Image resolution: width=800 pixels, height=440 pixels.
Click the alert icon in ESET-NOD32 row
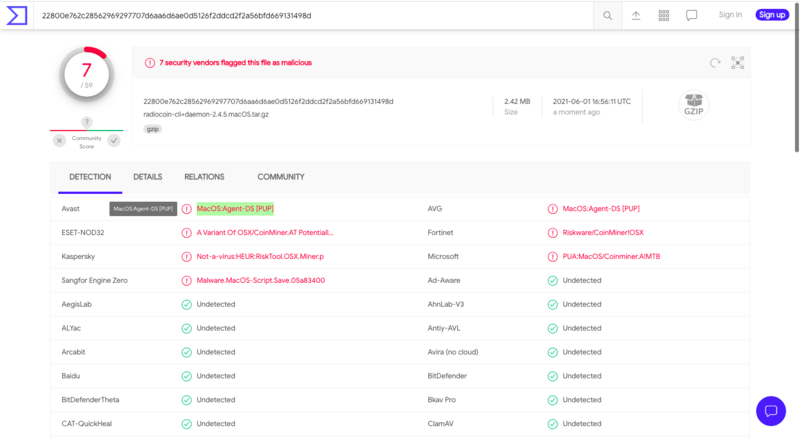pyautogui.click(x=187, y=233)
